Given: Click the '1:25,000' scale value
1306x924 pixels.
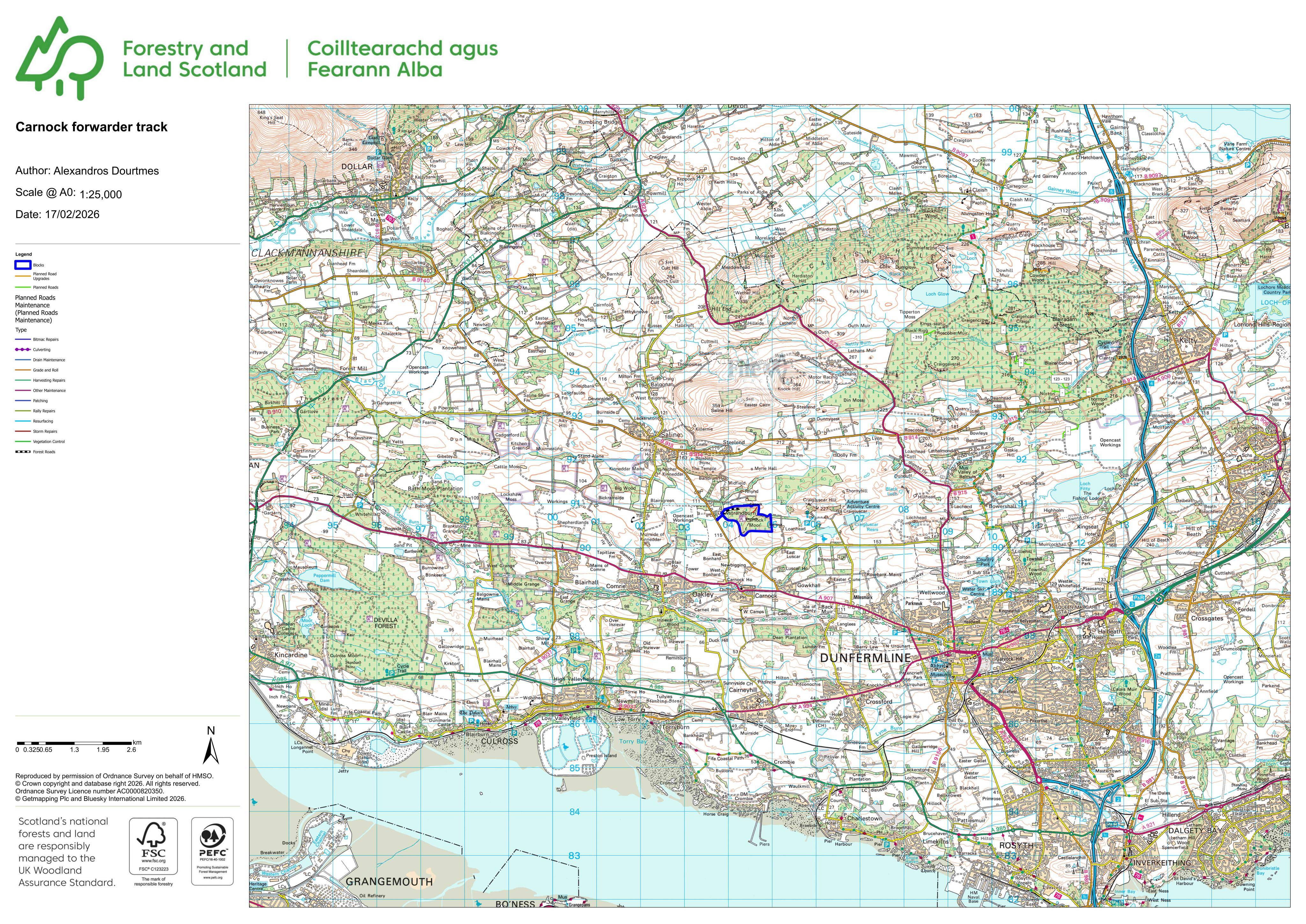Looking at the screenshot, I should pos(101,194).
